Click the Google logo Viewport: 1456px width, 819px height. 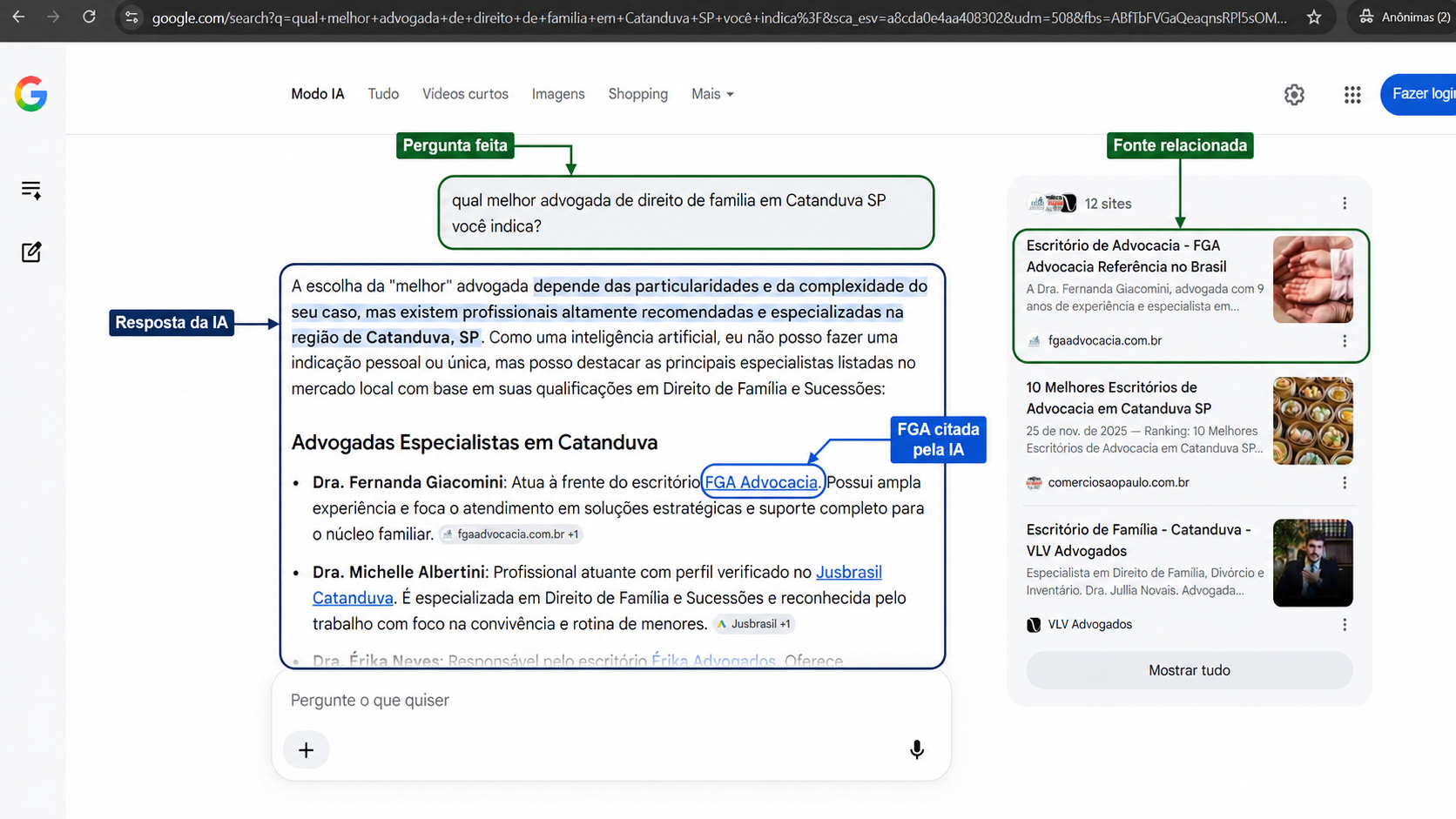pos(30,94)
